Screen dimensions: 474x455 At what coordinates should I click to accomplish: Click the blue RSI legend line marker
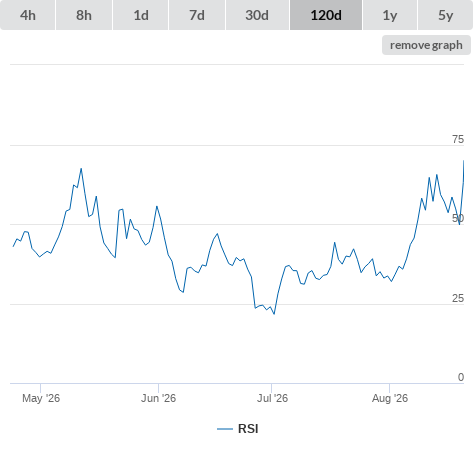[x=225, y=429]
